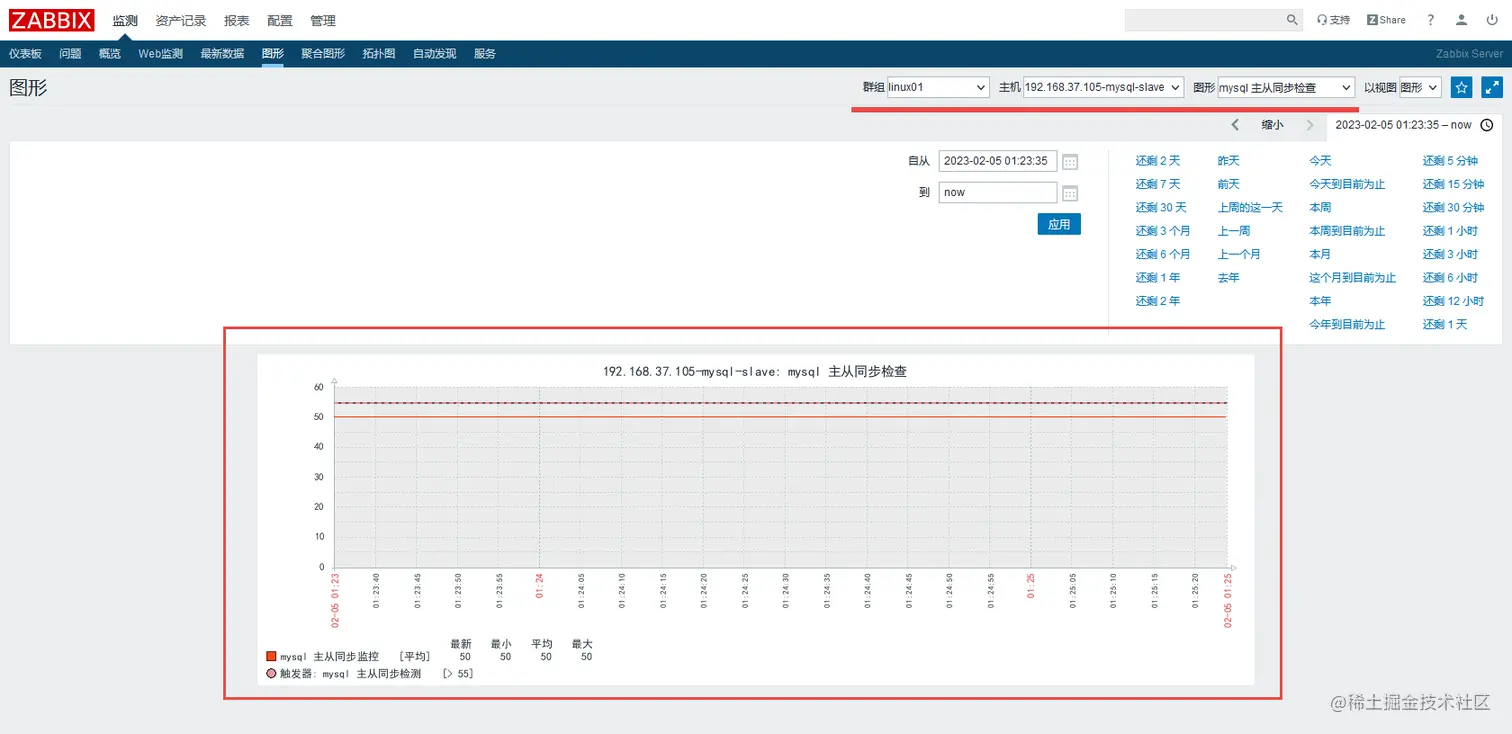Select the 今天到目前为止 range

tap(1348, 184)
